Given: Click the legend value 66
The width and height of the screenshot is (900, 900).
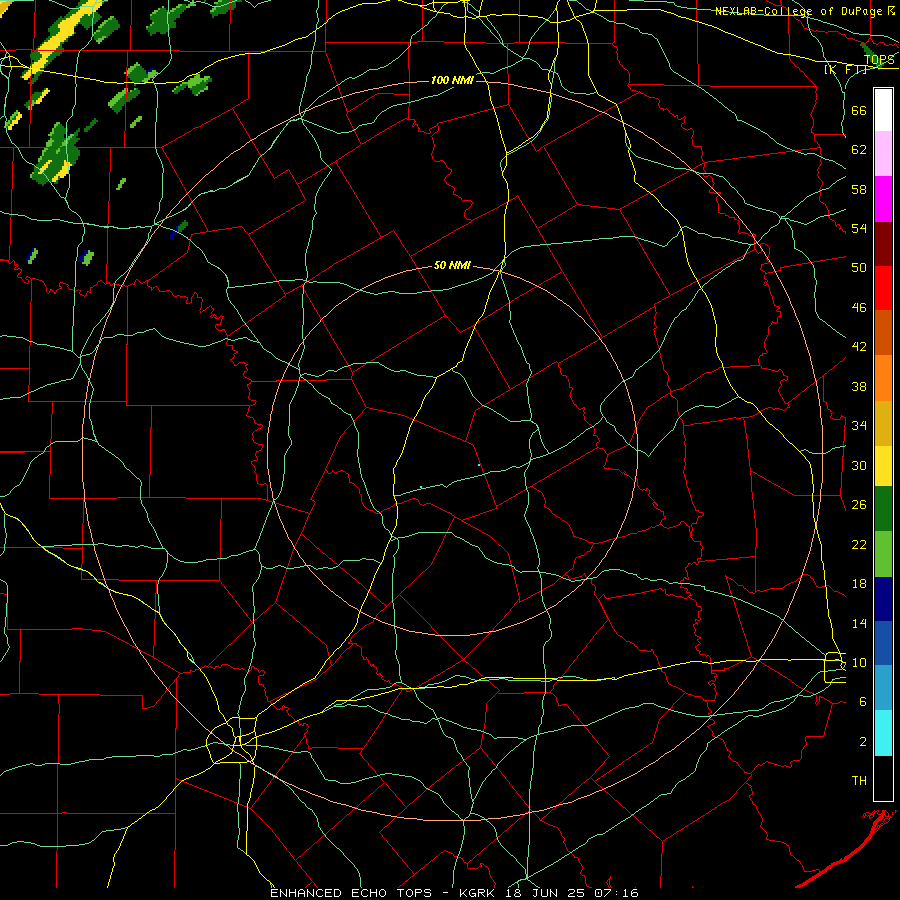Looking at the screenshot, I should click(859, 110).
